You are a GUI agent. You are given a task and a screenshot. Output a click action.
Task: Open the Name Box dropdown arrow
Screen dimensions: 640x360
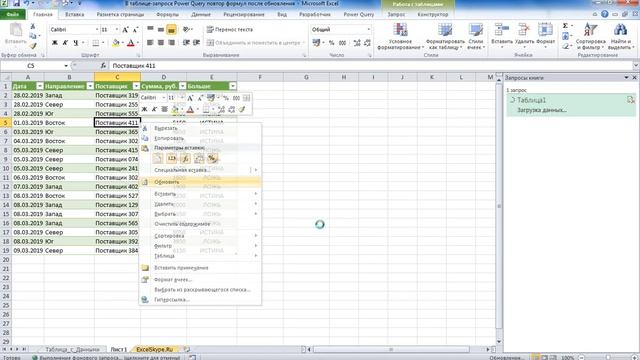pyautogui.click(x=66, y=66)
